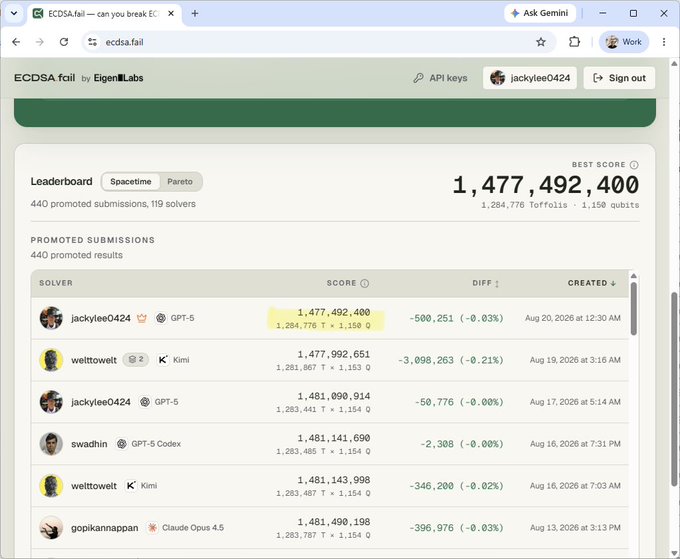The height and width of the screenshot is (559, 680).
Task: Click the SCORE column header
Action: click(341, 283)
